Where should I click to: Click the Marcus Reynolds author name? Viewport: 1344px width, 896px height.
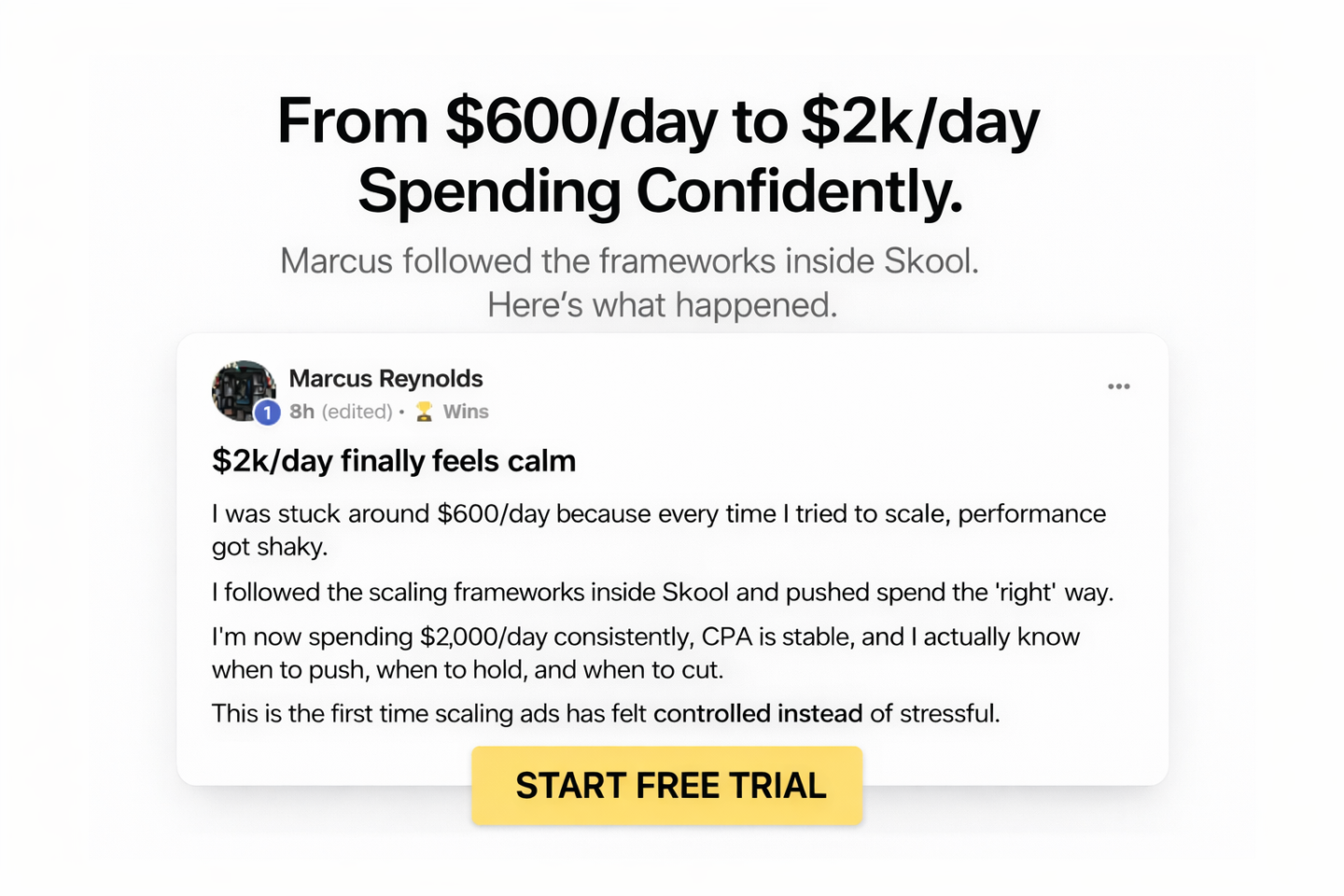click(x=385, y=378)
